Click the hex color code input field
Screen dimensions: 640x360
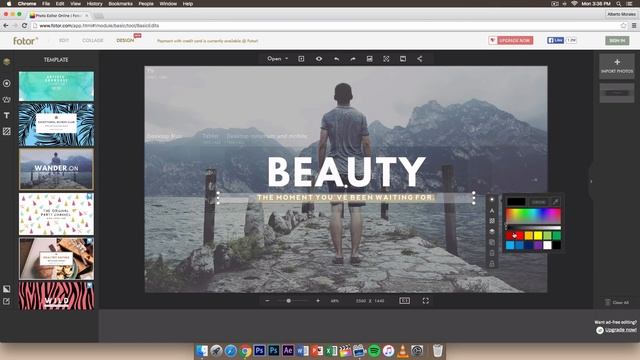click(x=539, y=202)
